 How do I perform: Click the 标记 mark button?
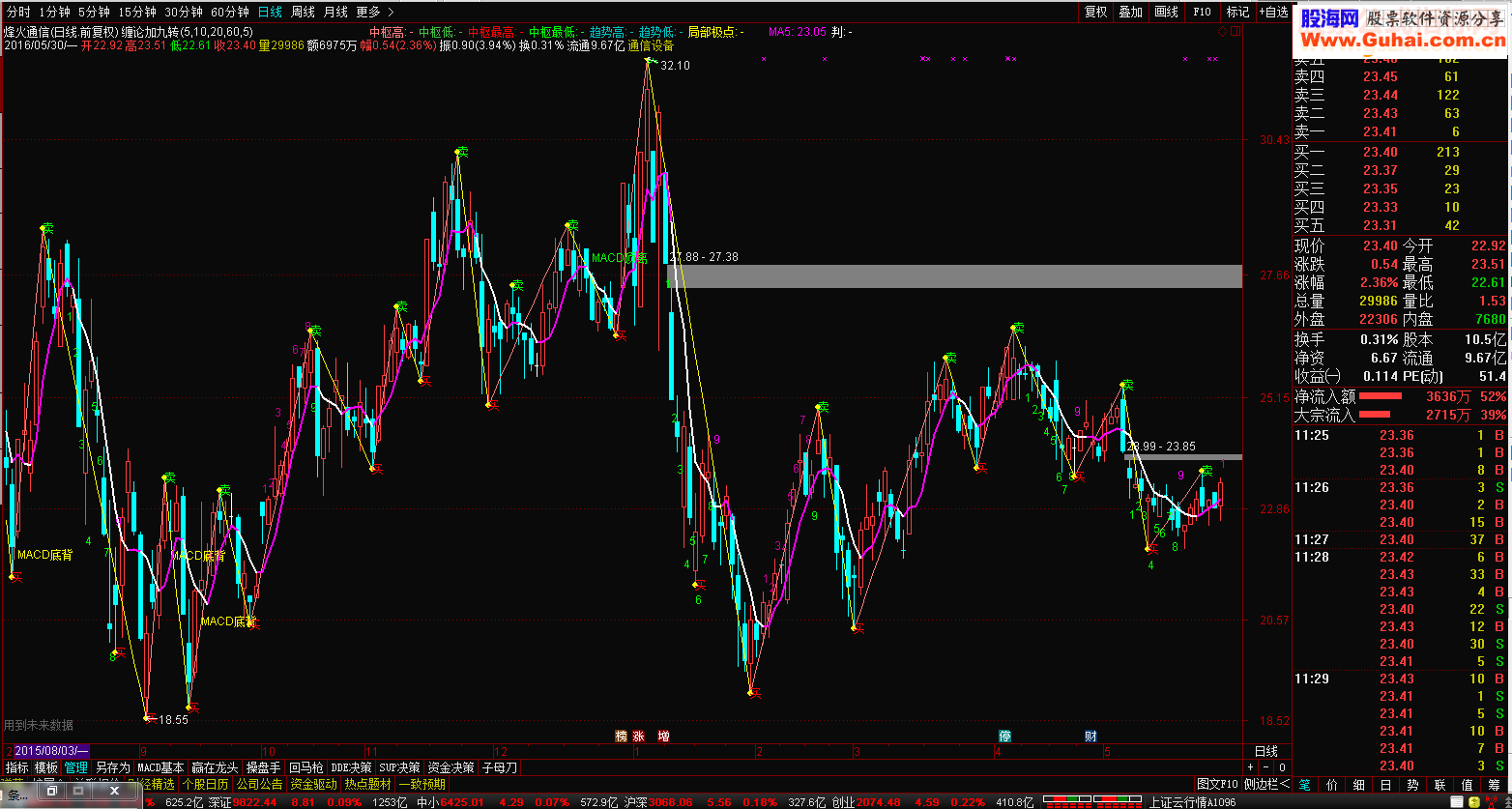pos(1237,12)
